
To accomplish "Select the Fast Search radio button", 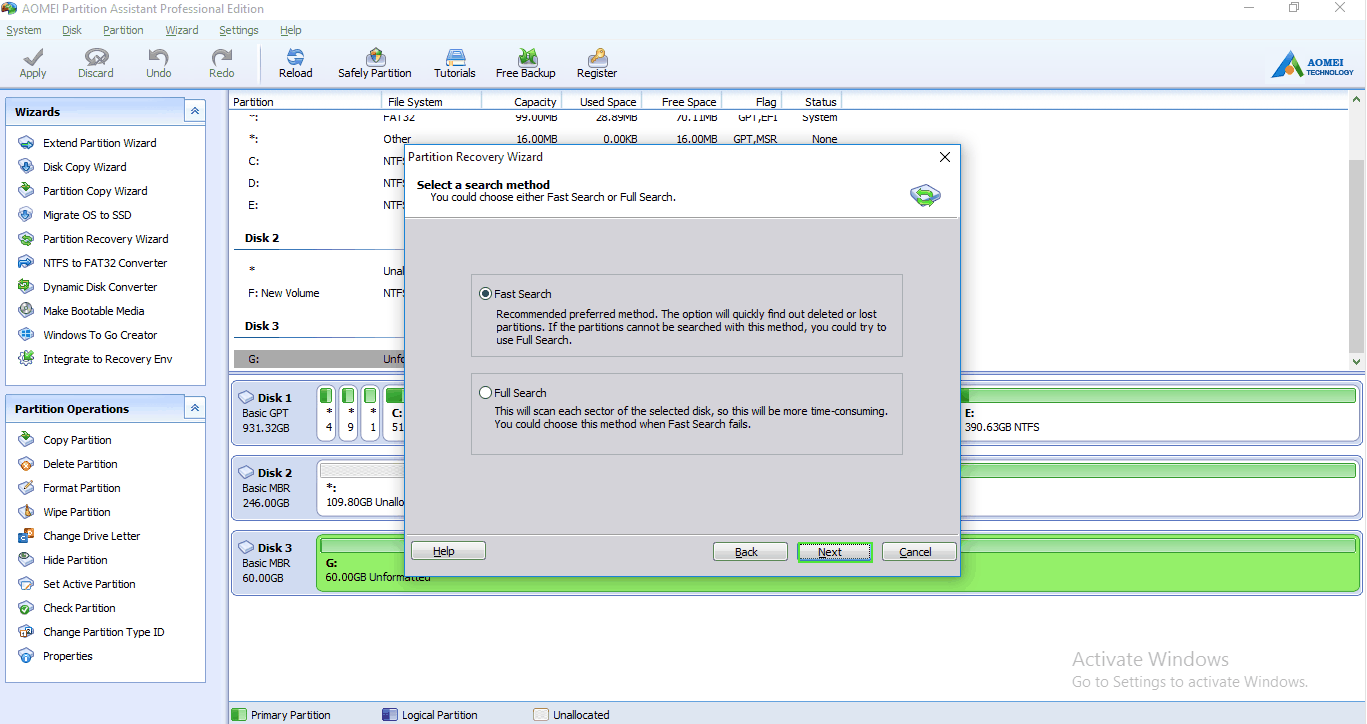I will coord(486,294).
